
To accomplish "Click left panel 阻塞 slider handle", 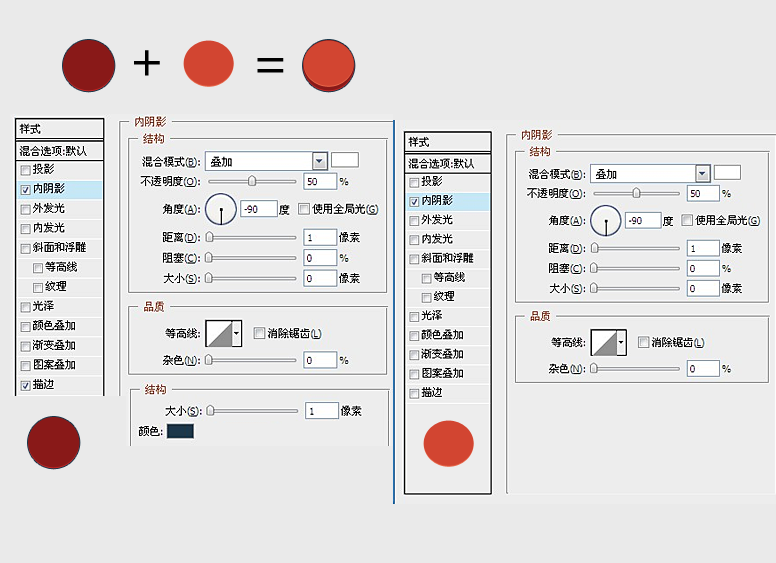I will pyautogui.click(x=208, y=258).
